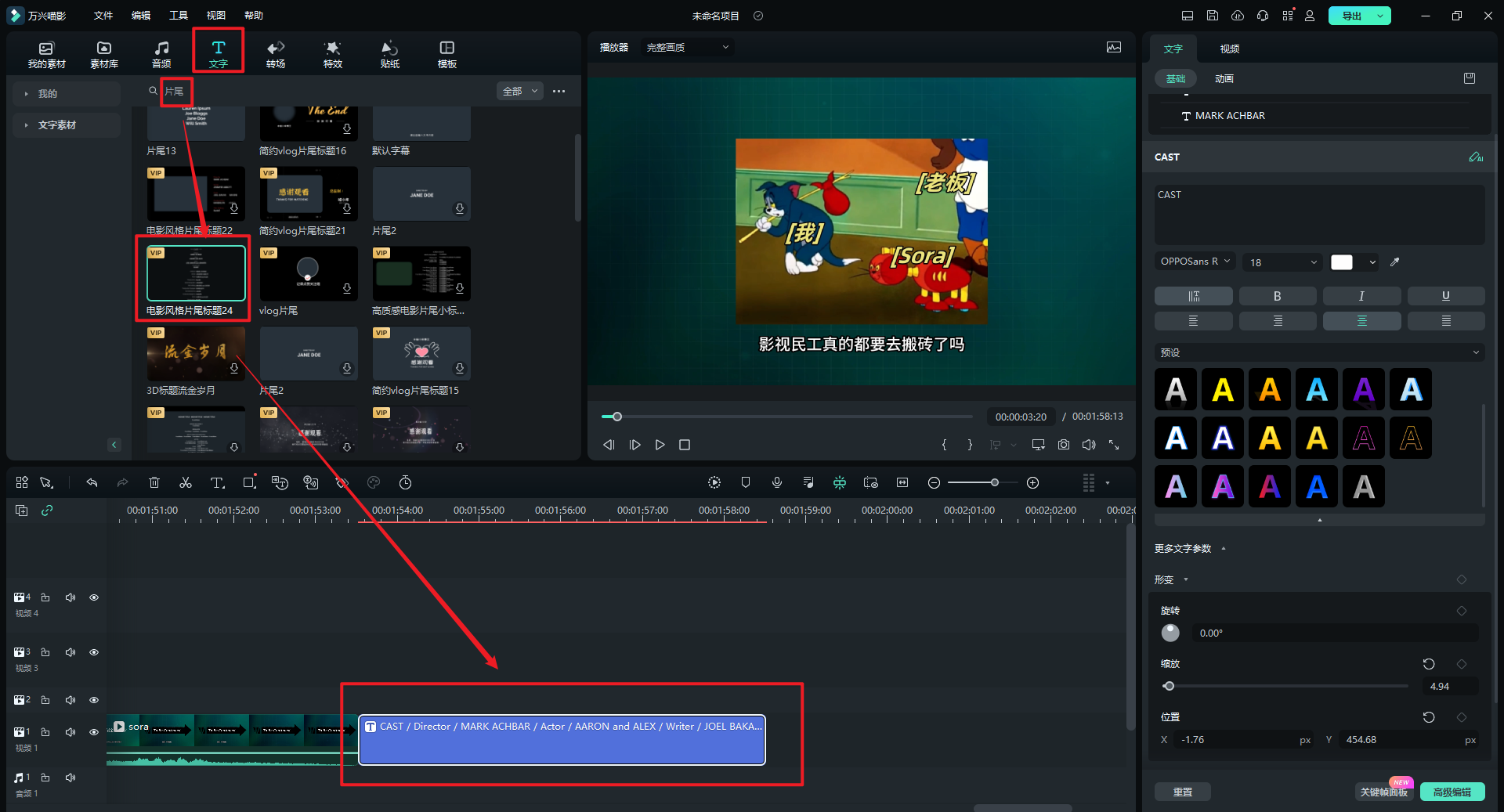1504x812 pixels.
Task: Select the 3D标题流金岁月 title thumbnail
Action: pos(196,354)
